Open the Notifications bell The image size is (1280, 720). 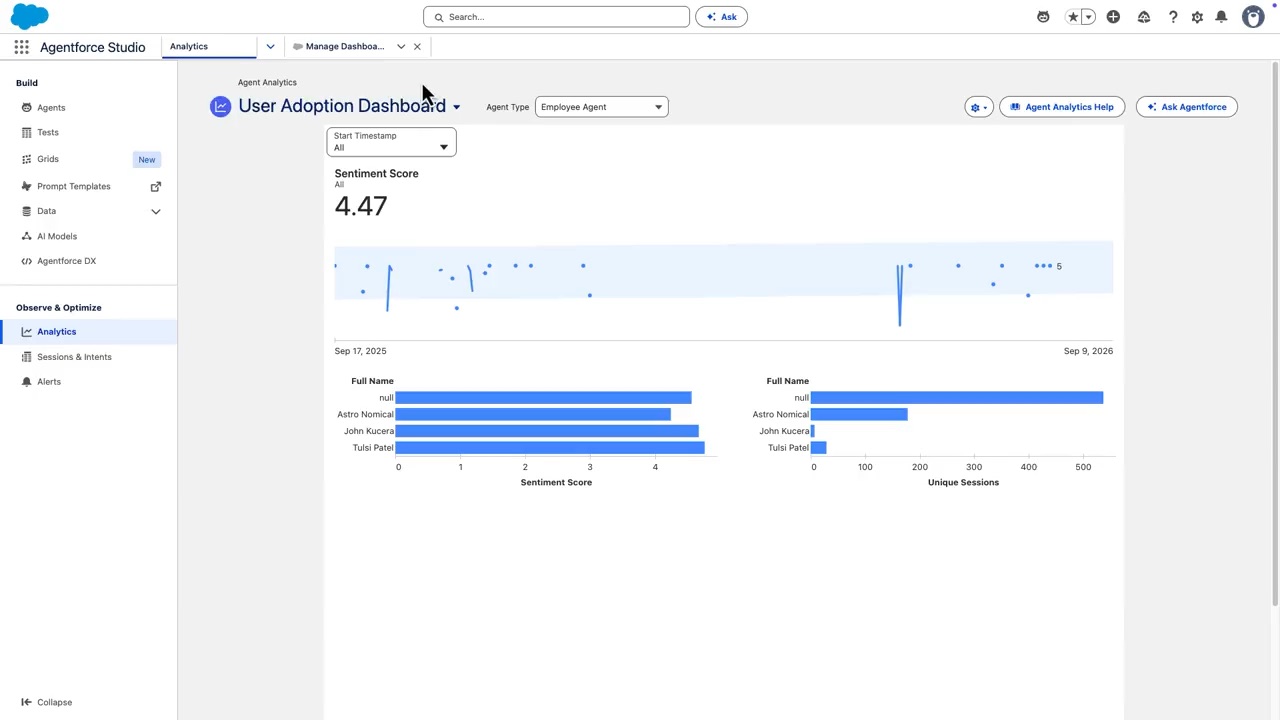[1221, 17]
